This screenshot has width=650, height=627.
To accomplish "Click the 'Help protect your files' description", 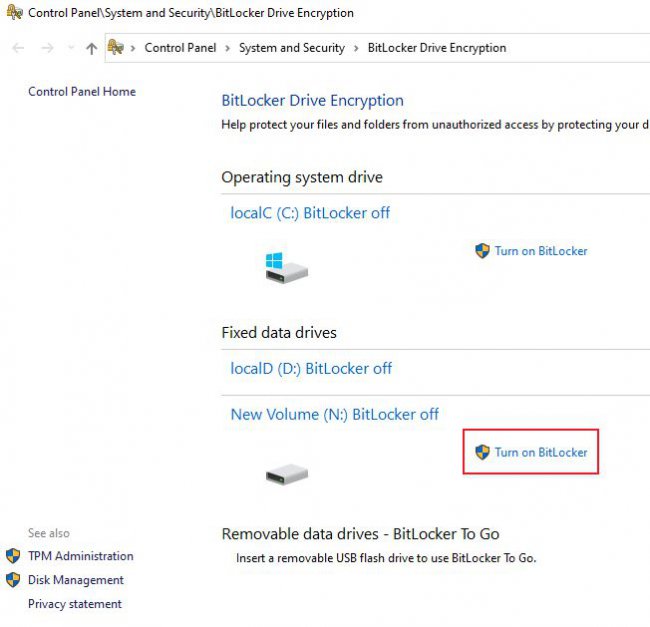I will pyautogui.click(x=435, y=125).
